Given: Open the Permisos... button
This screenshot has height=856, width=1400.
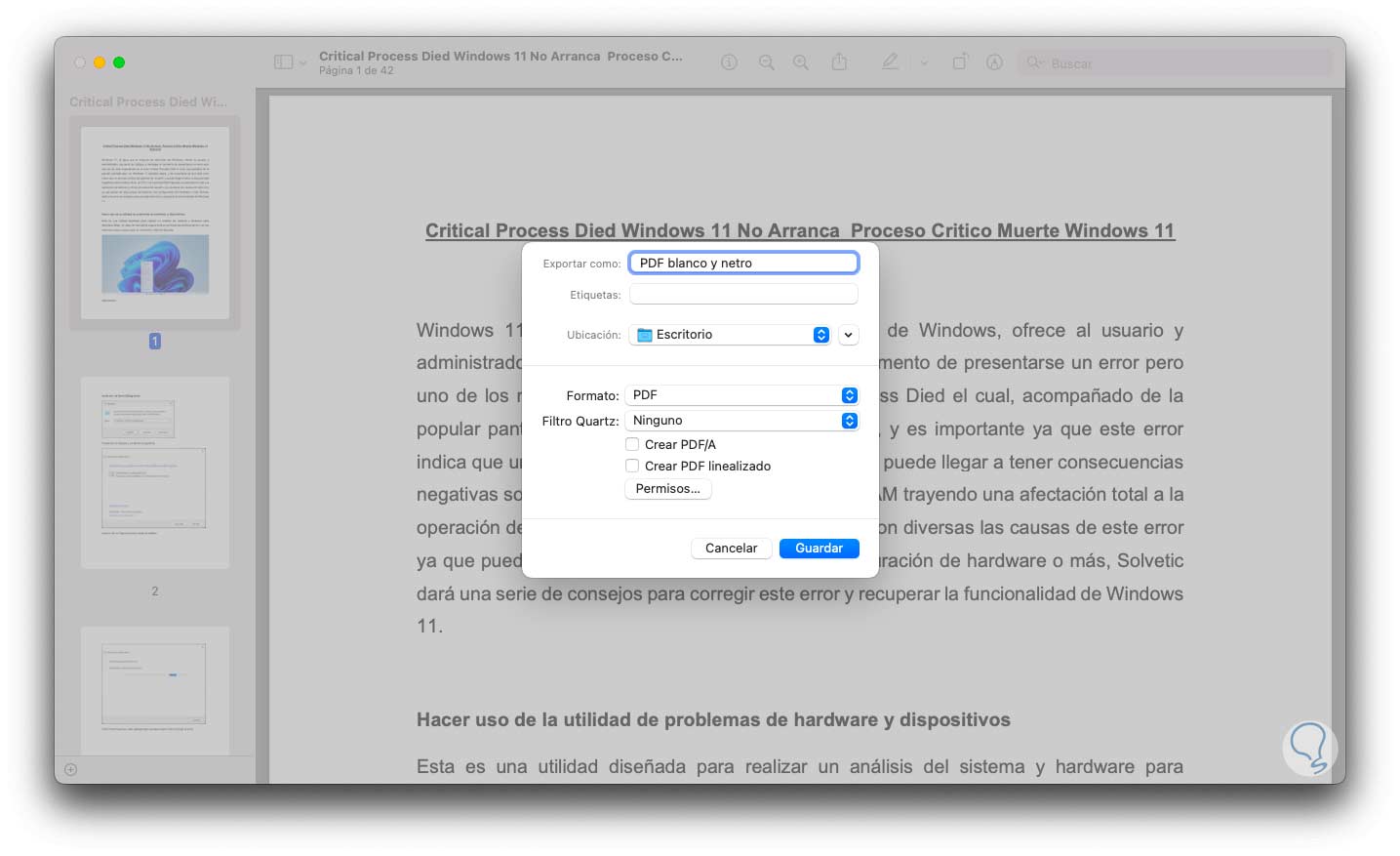Looking at the screenshot, I should click(x=668, y=489).
